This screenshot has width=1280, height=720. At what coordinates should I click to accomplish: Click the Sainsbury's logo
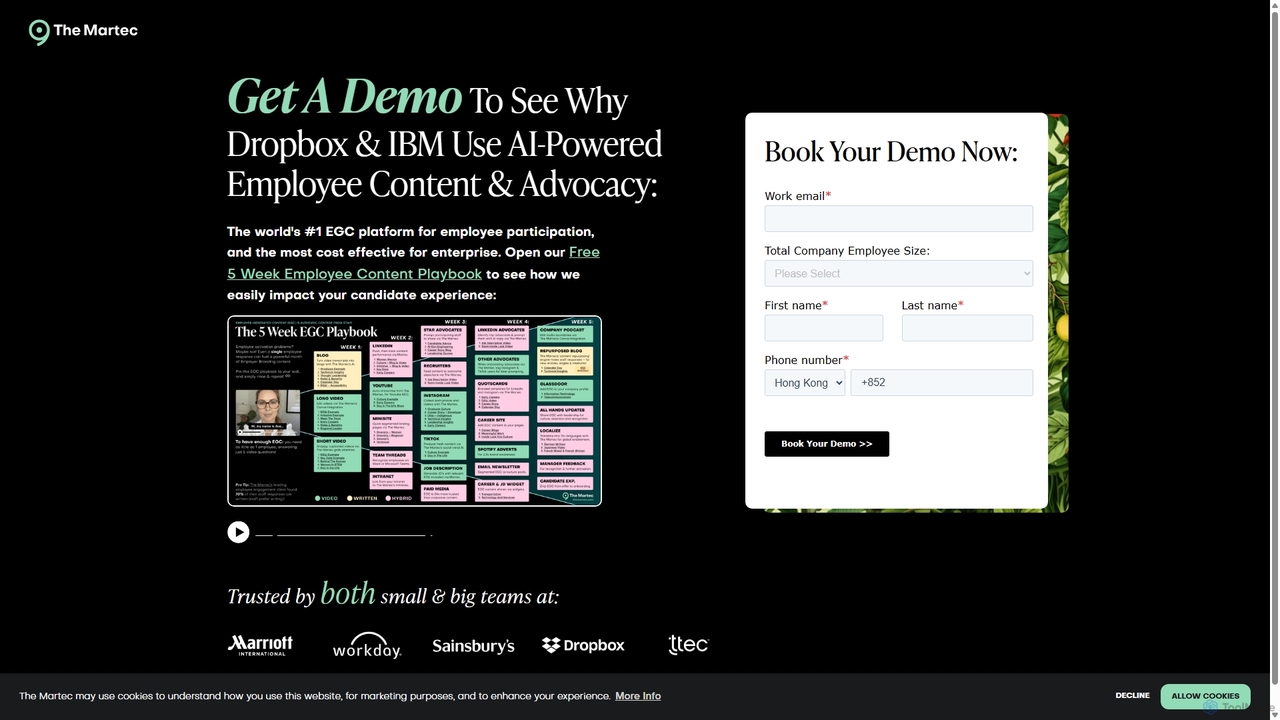tap(473, 646)
